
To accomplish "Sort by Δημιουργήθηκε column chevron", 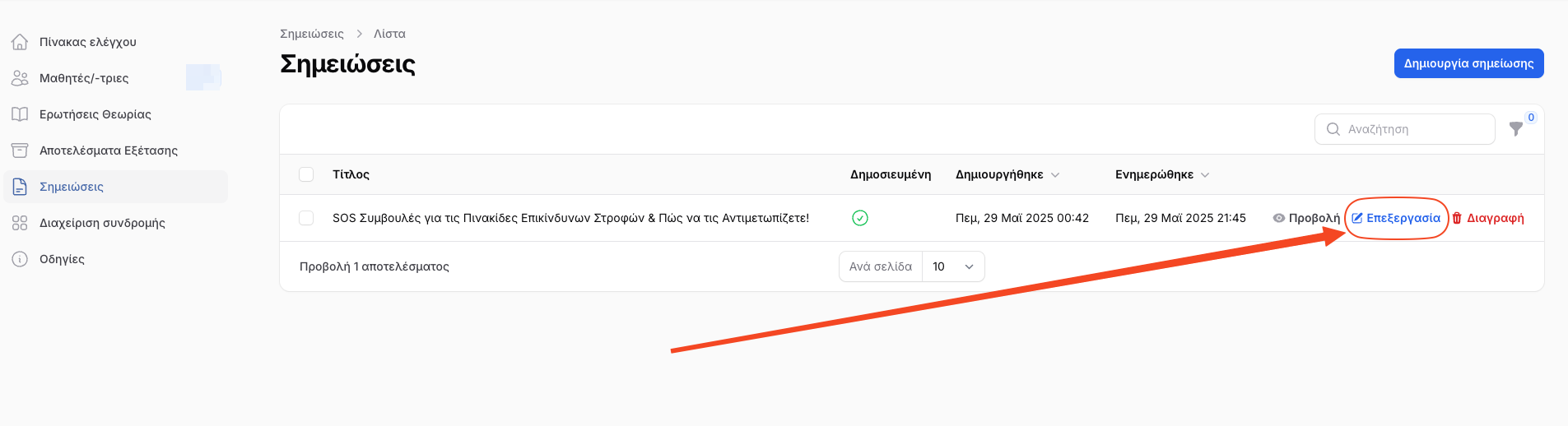I will click(x=1055, y=175).
